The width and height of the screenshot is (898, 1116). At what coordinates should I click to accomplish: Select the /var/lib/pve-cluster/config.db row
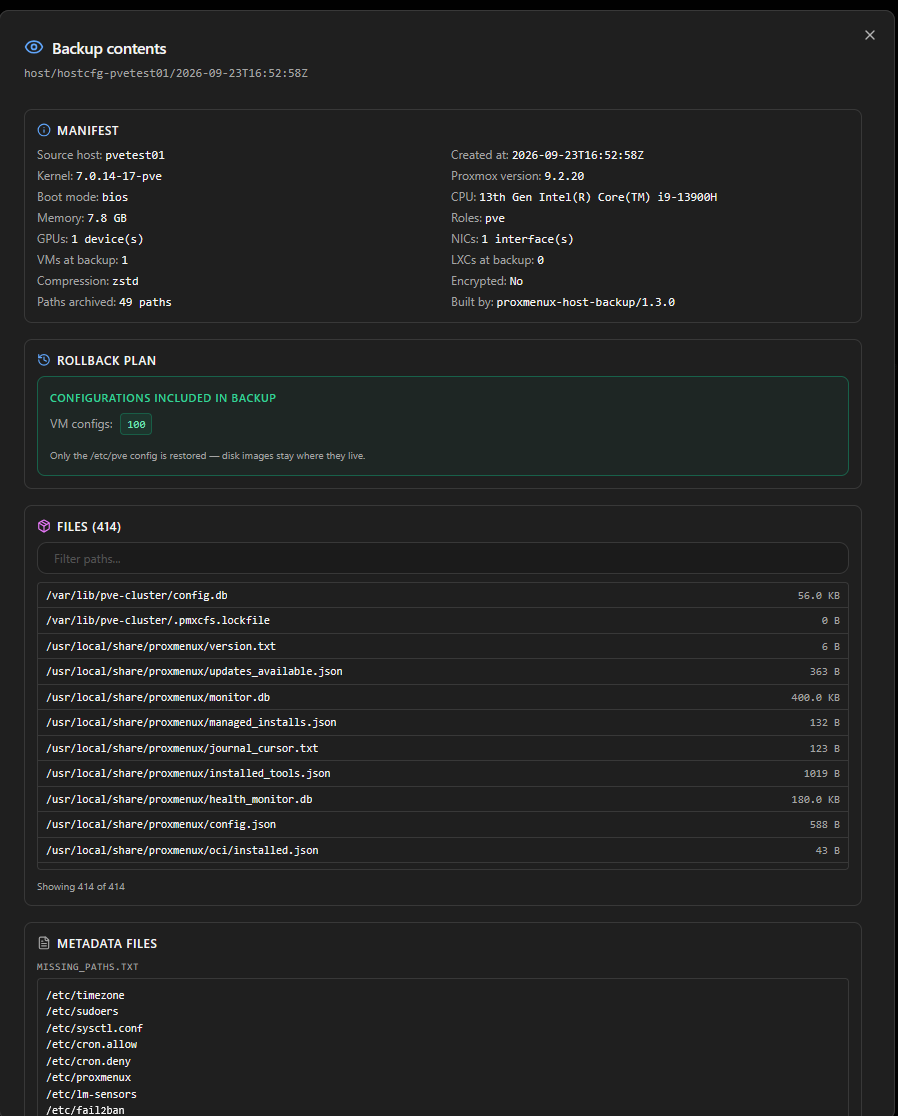click(x=443, y=595)
